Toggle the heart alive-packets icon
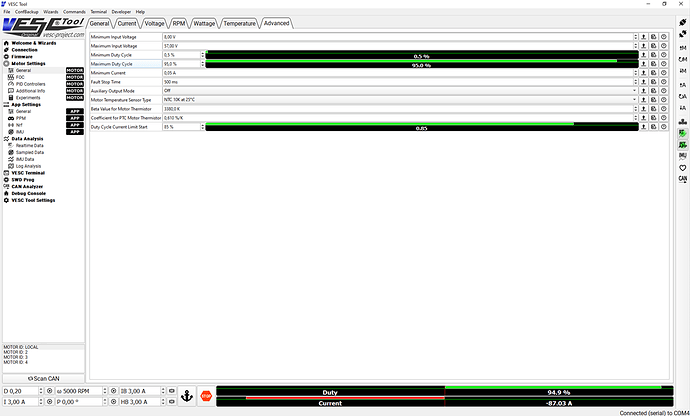Screen dimensions: 690x416 (683, 168)
